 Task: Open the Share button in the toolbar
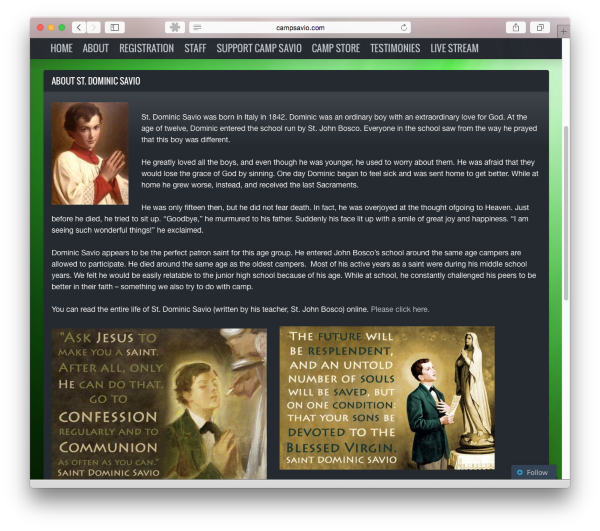pos(516,28)
